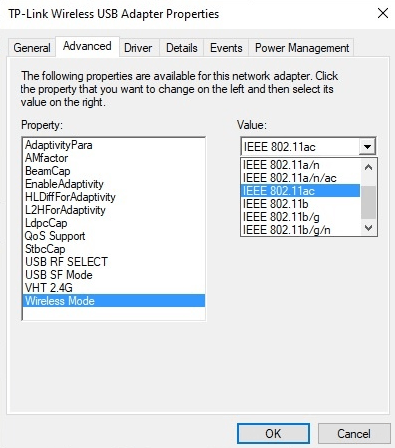Switch to the General tab

(31, 48)
